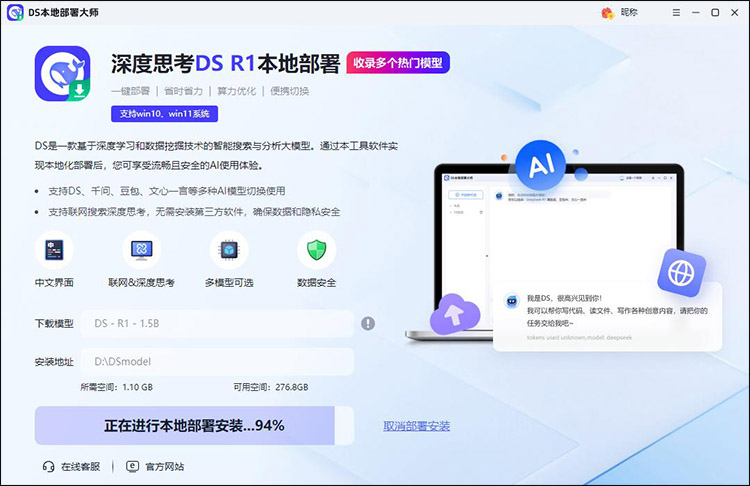The width and height of the screenshot is (750, 486).
Task: Click the 昵称 nickname label
Action: click(x=629, y=12)
